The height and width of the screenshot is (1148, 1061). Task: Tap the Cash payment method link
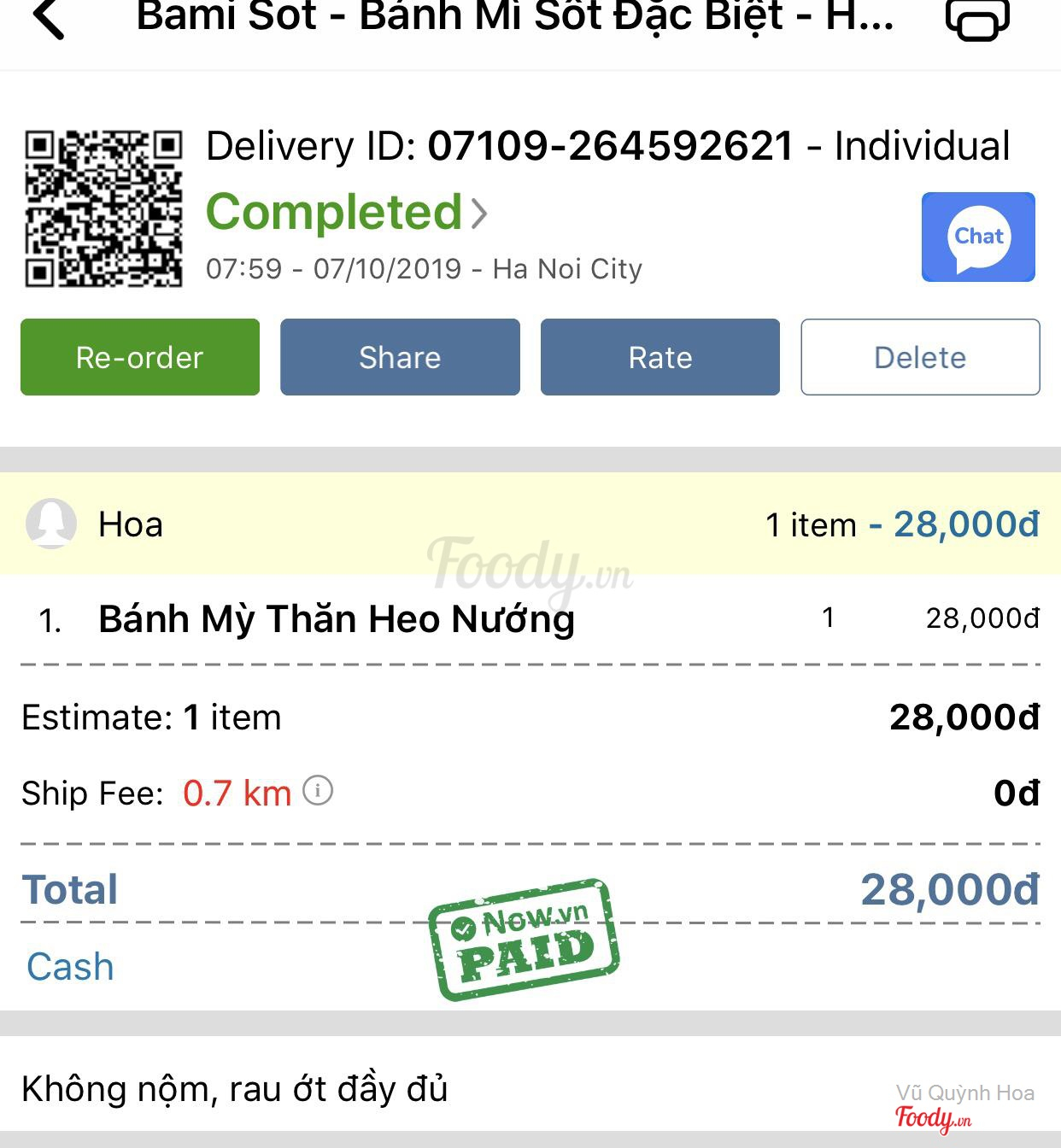coord(70,967)
